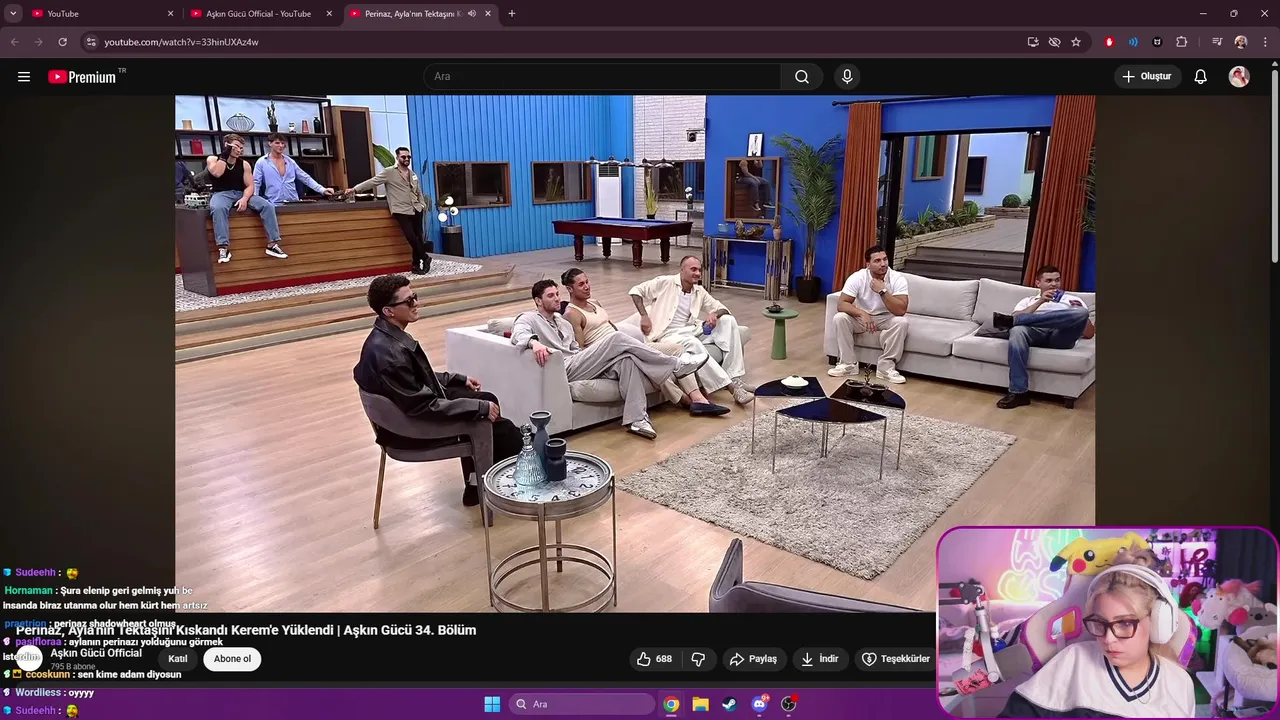Open a new browser tab
Viewport: 1280px width, 720px height.
[x=512, y=14]
